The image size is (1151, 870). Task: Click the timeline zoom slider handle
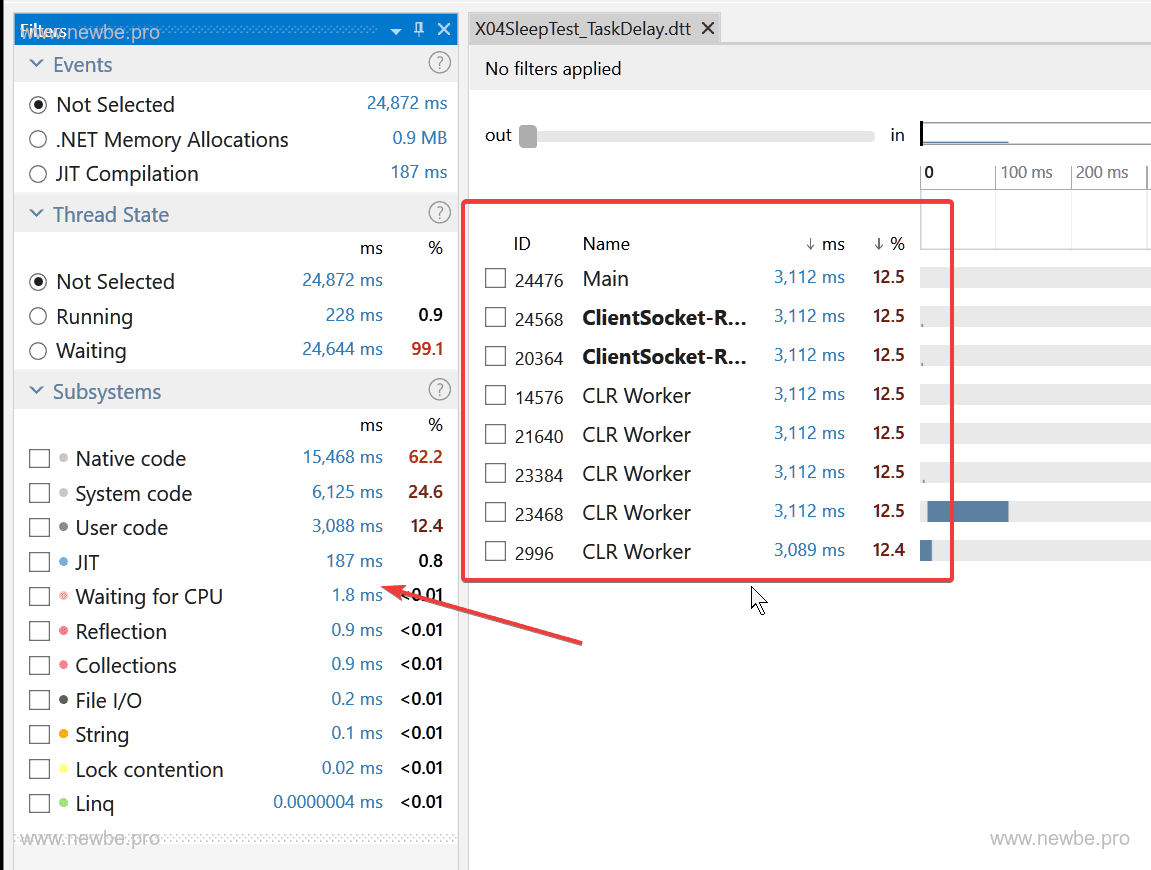[x=528, y=136]
